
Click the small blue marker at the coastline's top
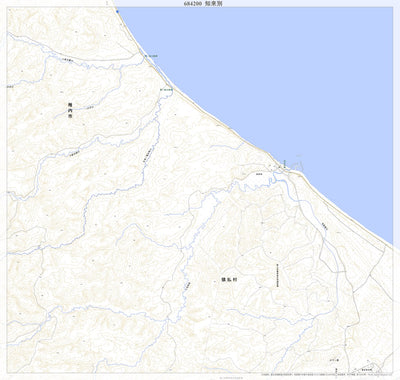click(x=117, y=12)
